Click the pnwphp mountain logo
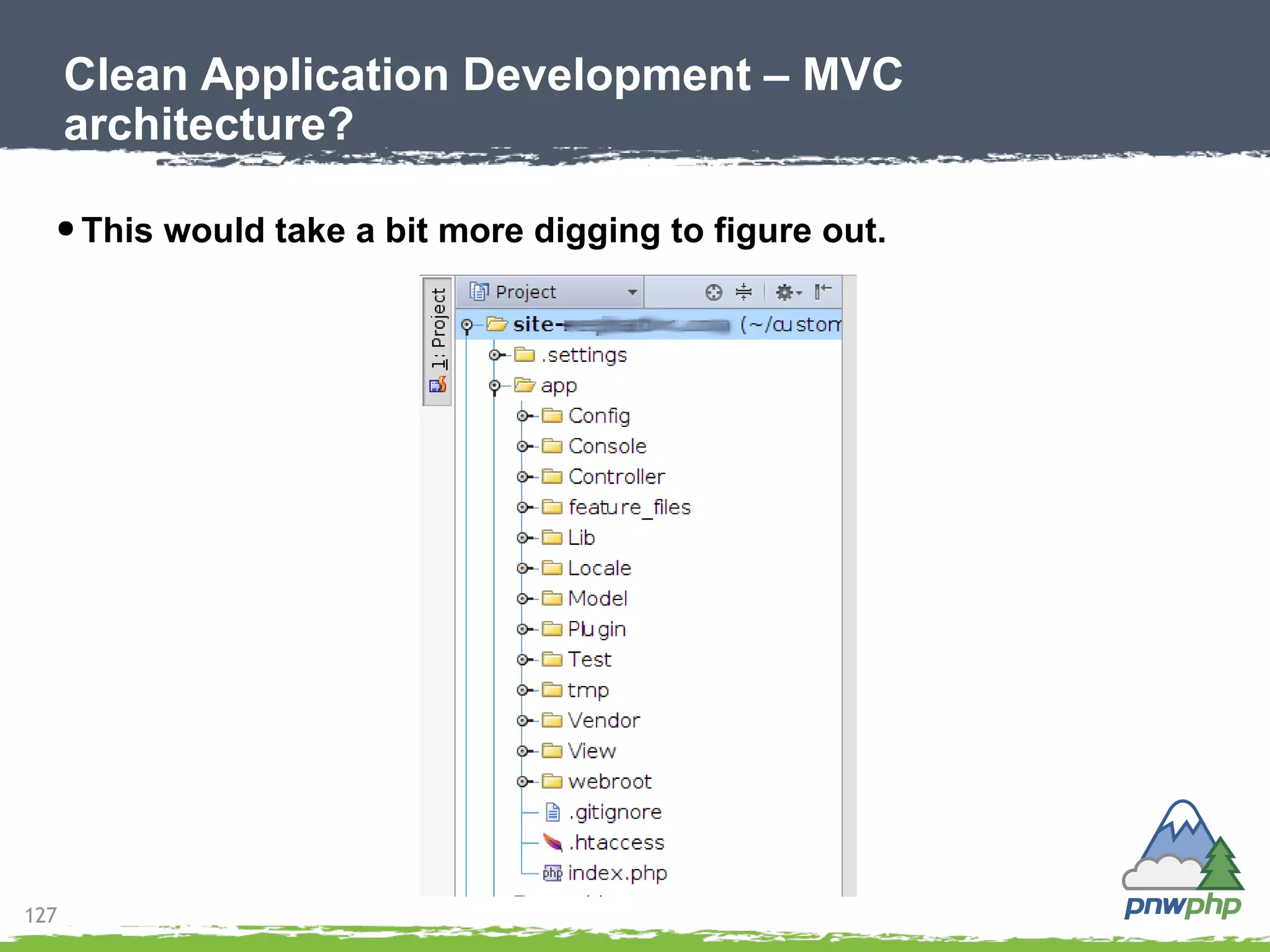The height and width of the screenshot is (952, 1270). (x=1183, y=860)
